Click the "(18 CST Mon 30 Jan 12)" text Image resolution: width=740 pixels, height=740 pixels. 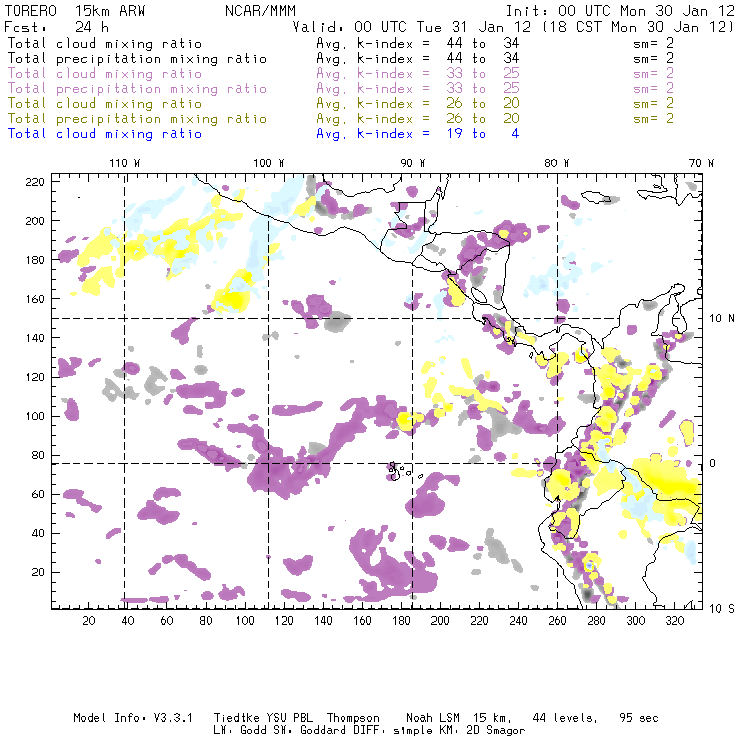point(638,27)
